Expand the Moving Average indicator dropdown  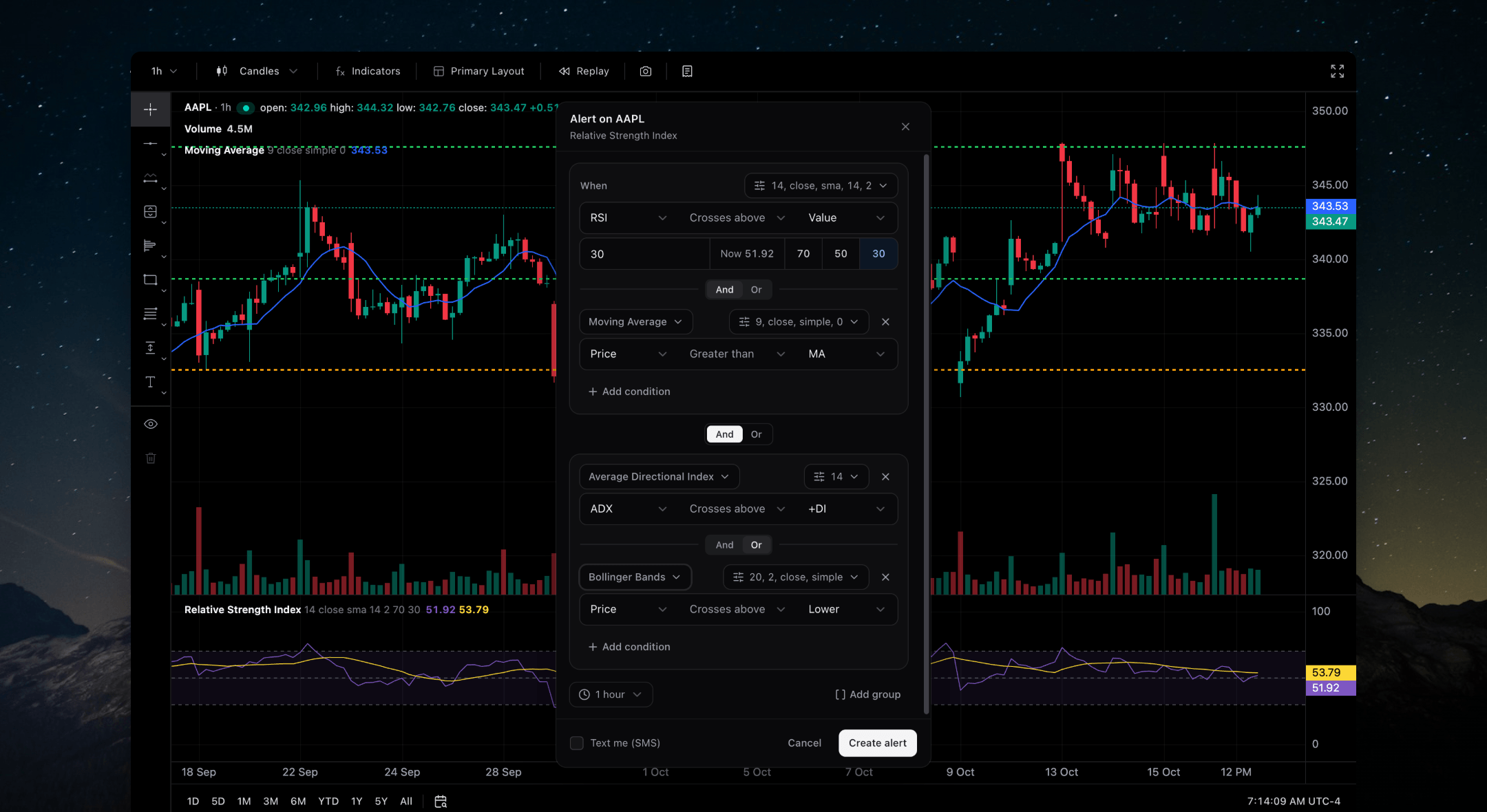click(x=635, y=322)
